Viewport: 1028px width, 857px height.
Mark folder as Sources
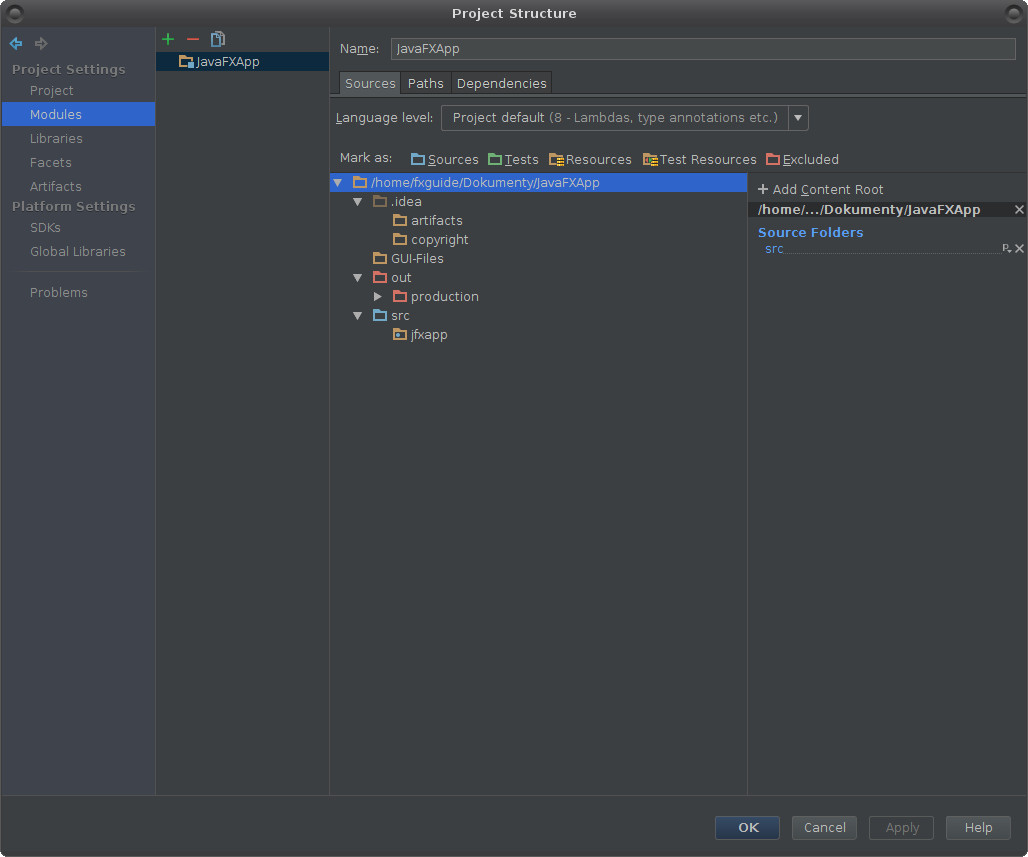click(445, 159)
